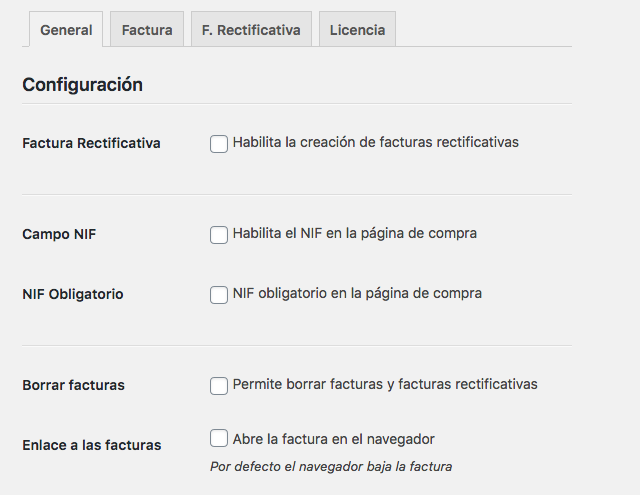The width and height of the screenshot is (640, 495).
Task: Click the General tab
Action: tap(66, 29)
